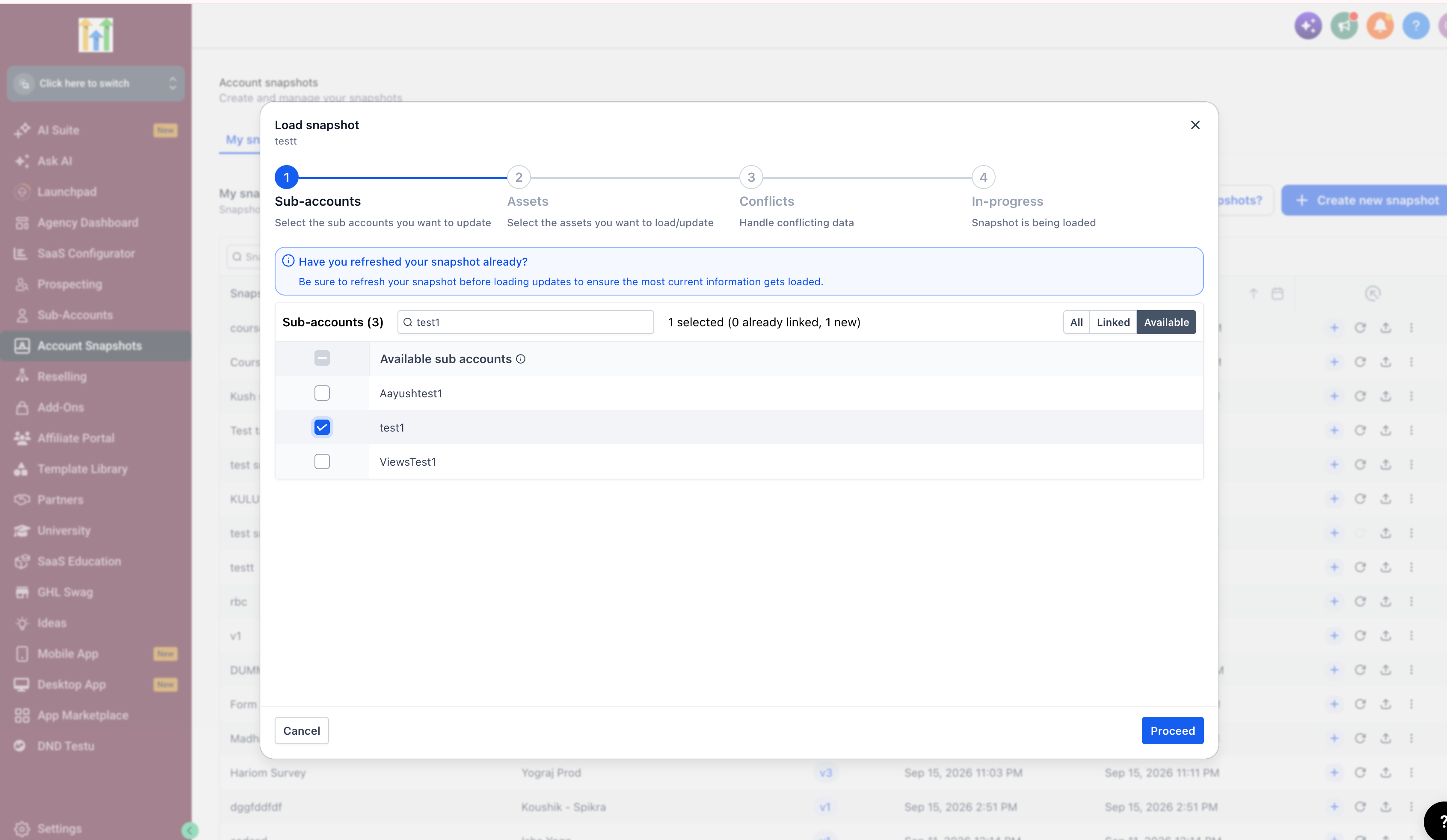Open SaaS Configurator in sidebar
The width and height of the screenshot is (1447, 840).
[x=95, y=253]
